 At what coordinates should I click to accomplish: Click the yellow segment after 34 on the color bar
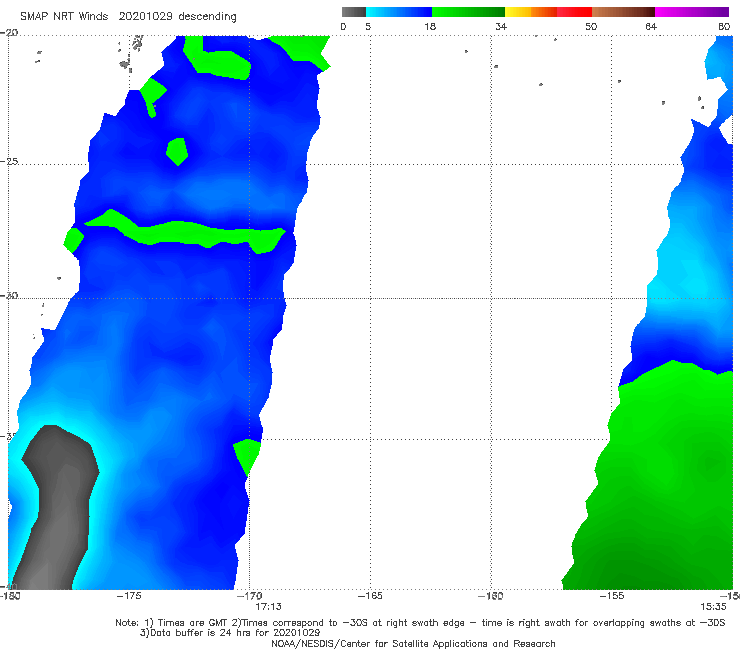click(x=518, y=12)
